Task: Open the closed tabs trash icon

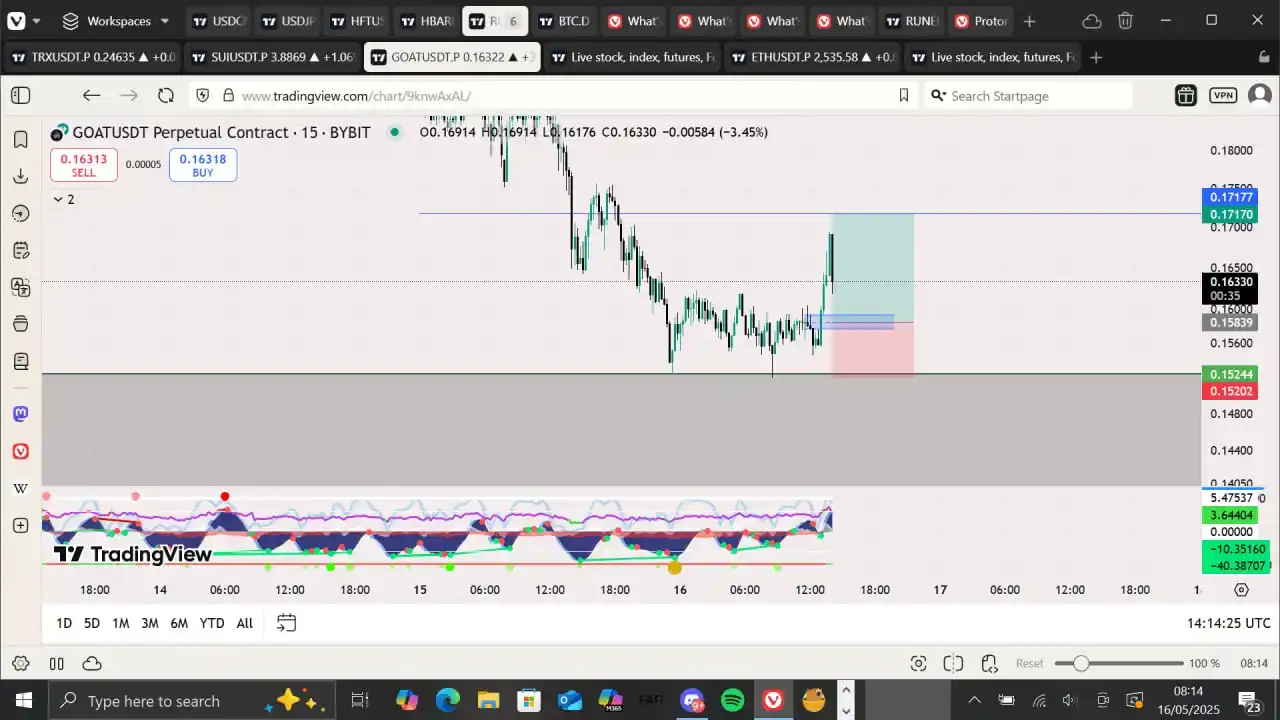Action: tap(1125, 21)
